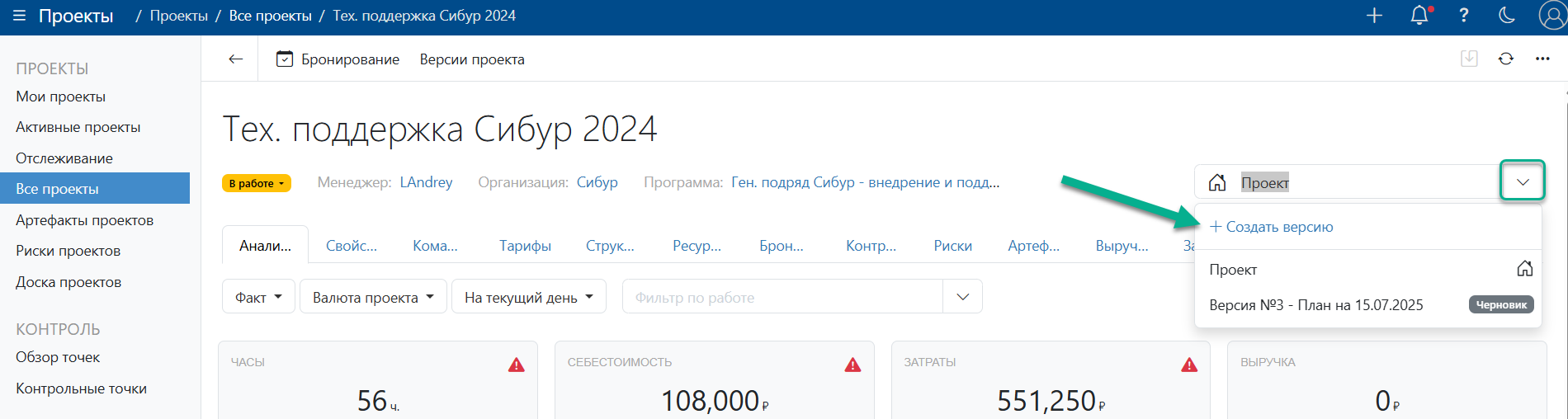Click manager link LAndrey

click(x=426, y=182)
